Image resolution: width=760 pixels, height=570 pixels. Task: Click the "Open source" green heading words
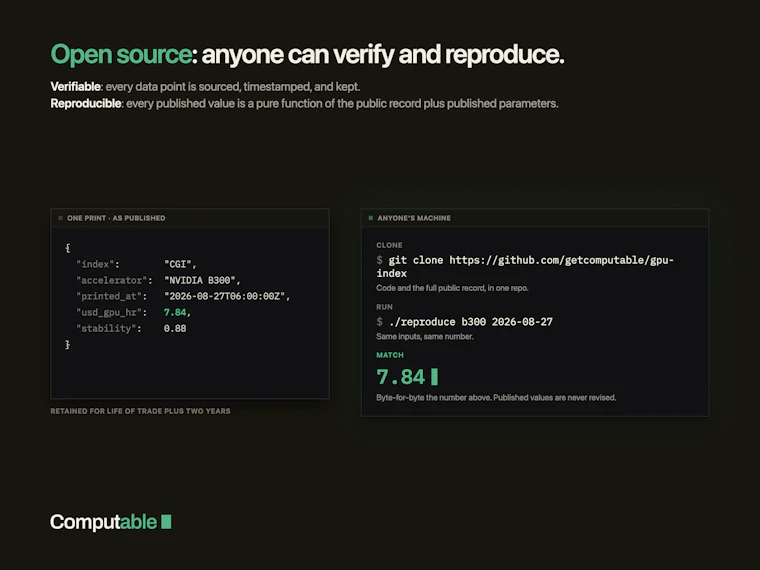(121, 54)
